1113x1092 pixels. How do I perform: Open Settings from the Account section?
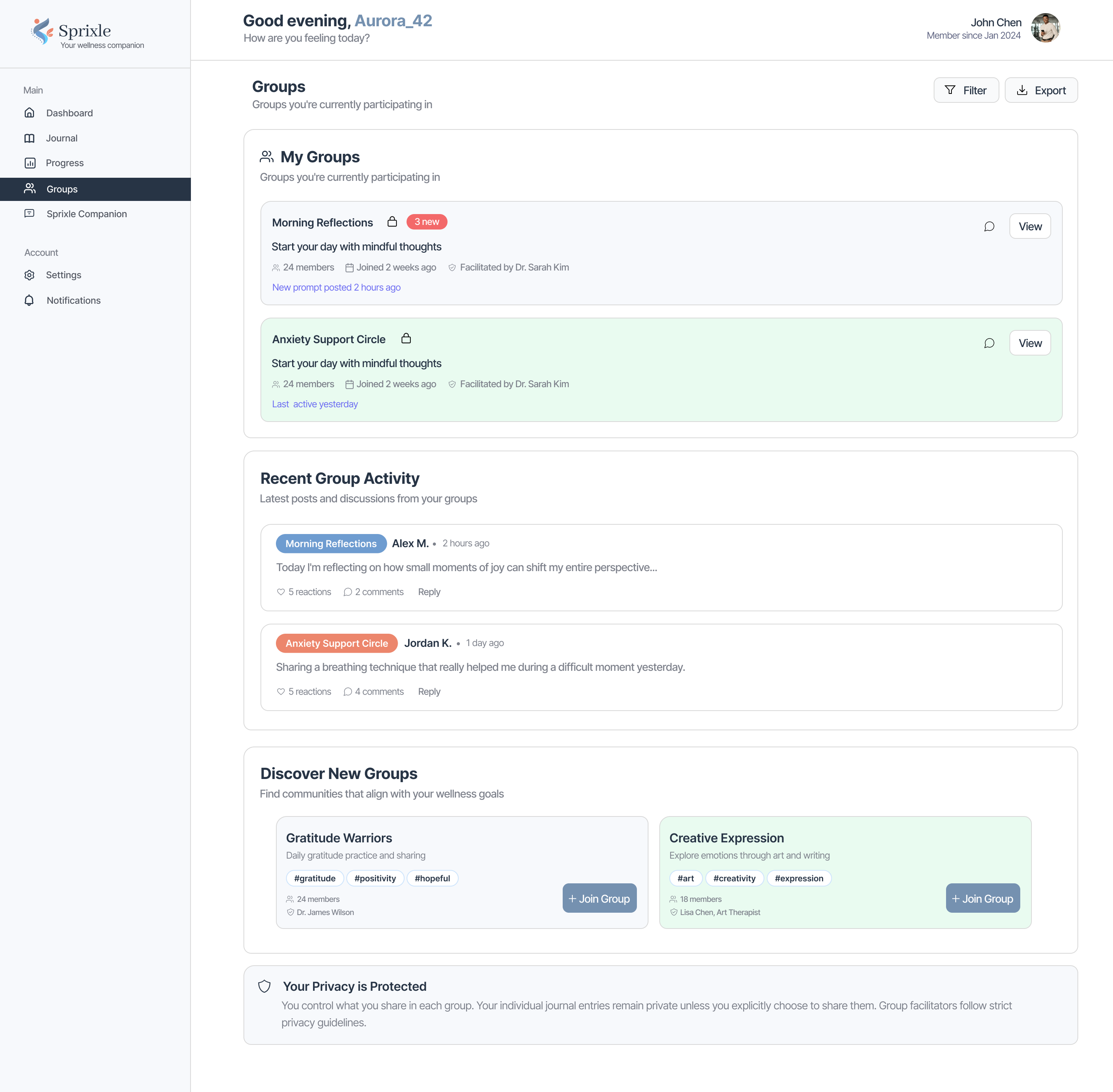63,275
